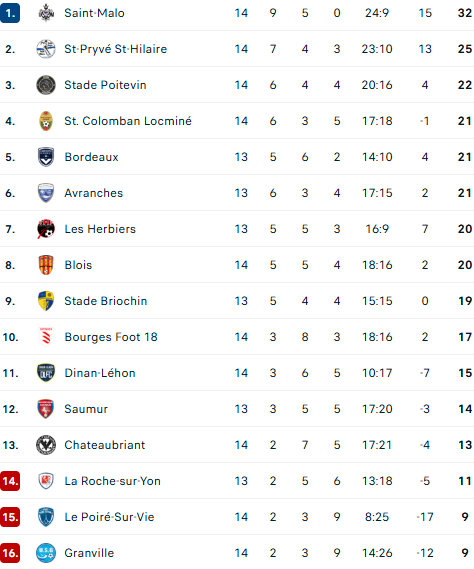Click the Bordeaux club emblem

pyautogui.click(x=46, y=157)
